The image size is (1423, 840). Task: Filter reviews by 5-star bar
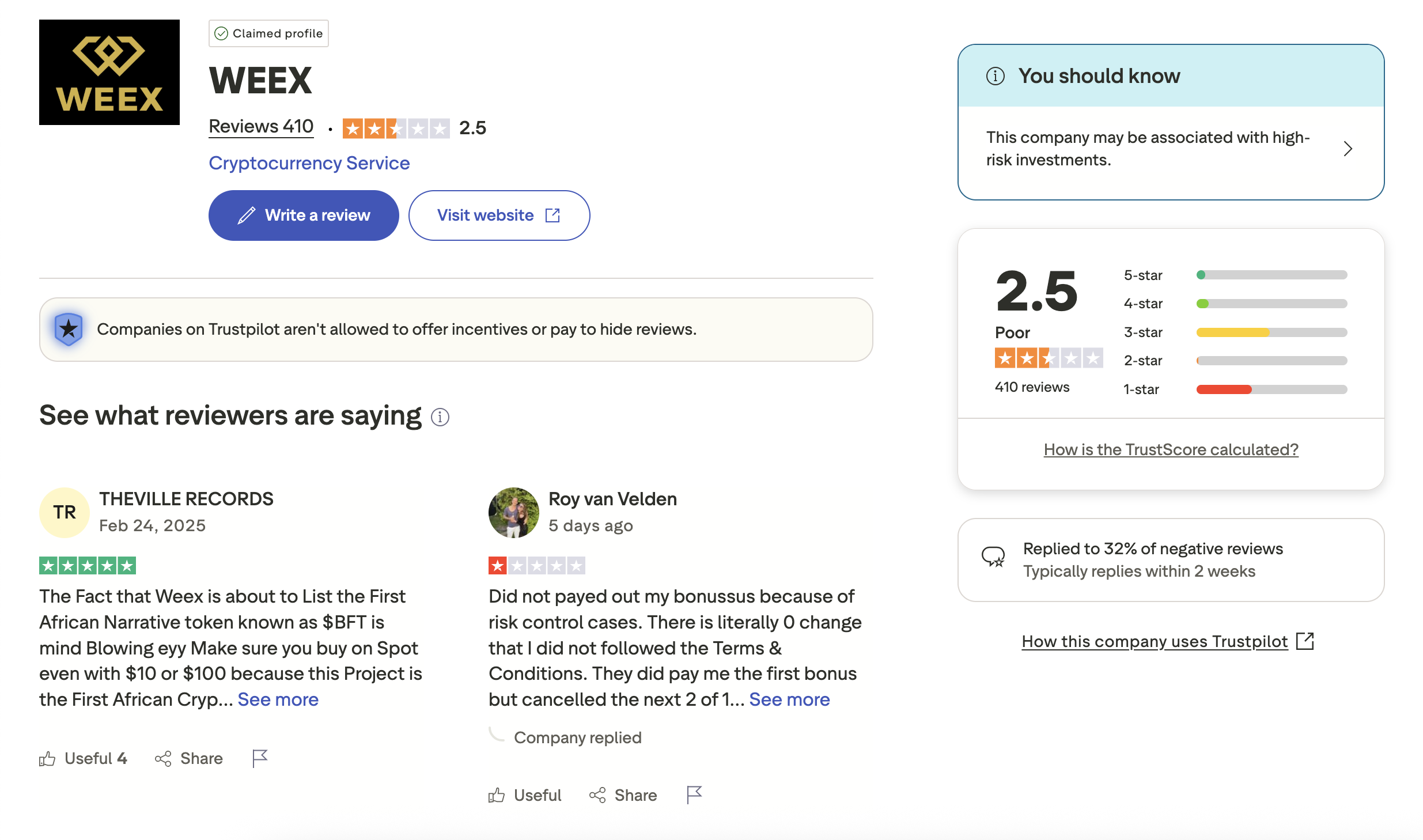coord(1271,275)
